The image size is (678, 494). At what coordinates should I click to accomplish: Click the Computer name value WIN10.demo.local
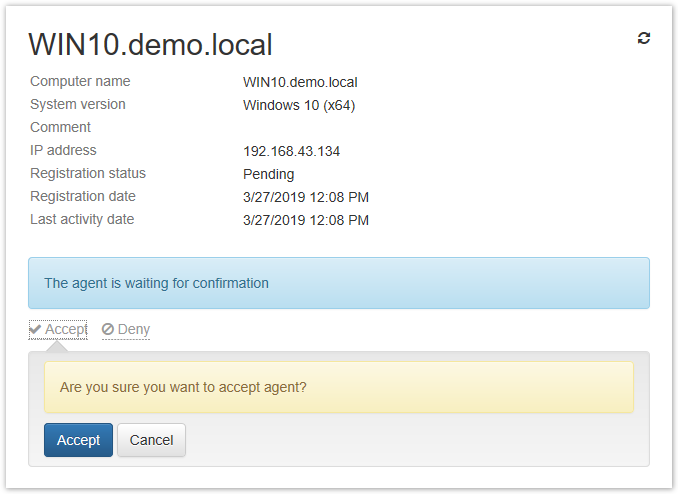(300, 82)
